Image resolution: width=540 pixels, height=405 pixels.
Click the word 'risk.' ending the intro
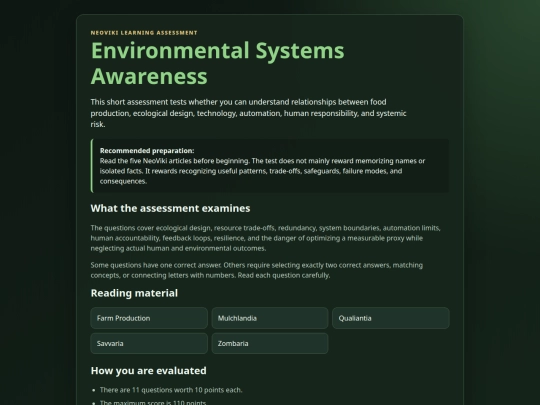(x=98, y=124)
